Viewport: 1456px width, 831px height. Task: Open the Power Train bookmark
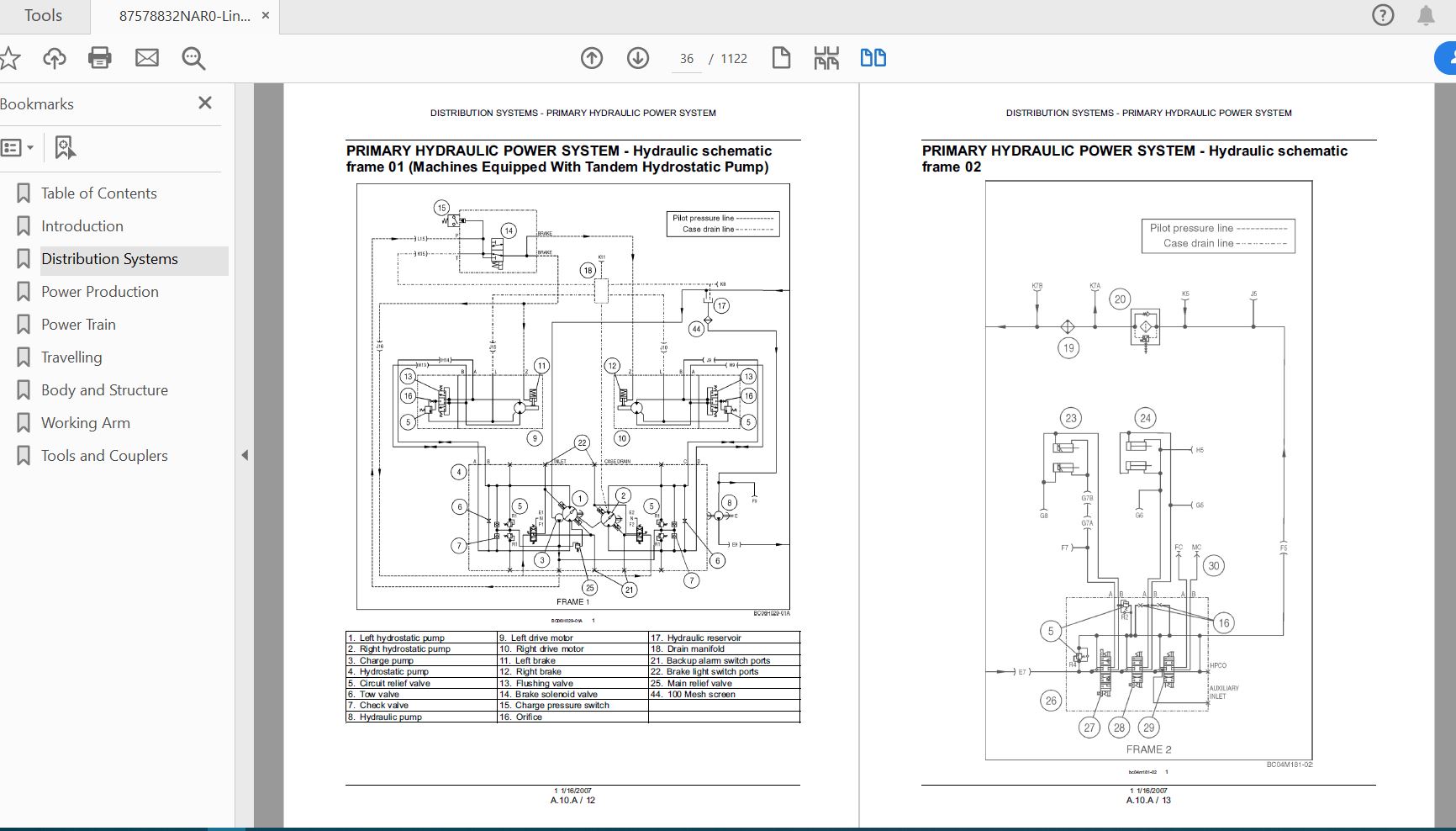click(78, 325)
